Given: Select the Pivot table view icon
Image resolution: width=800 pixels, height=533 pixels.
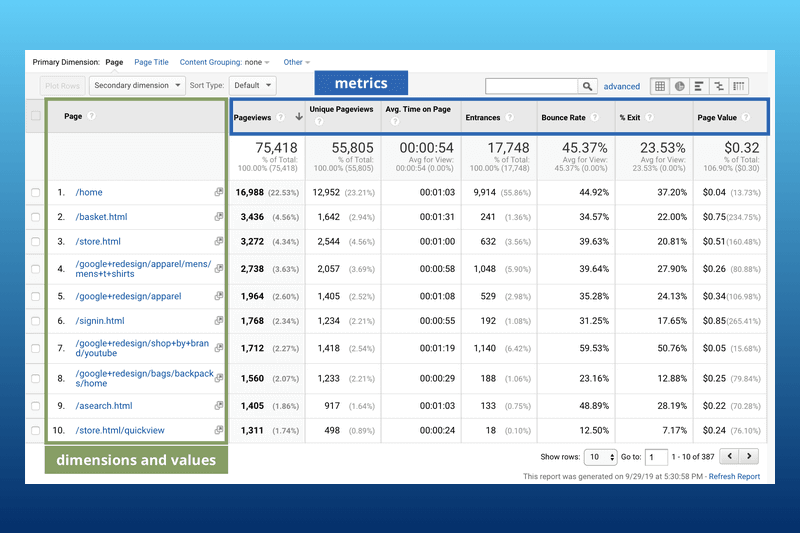Looking at the screenshot, I should click(739, 87).
